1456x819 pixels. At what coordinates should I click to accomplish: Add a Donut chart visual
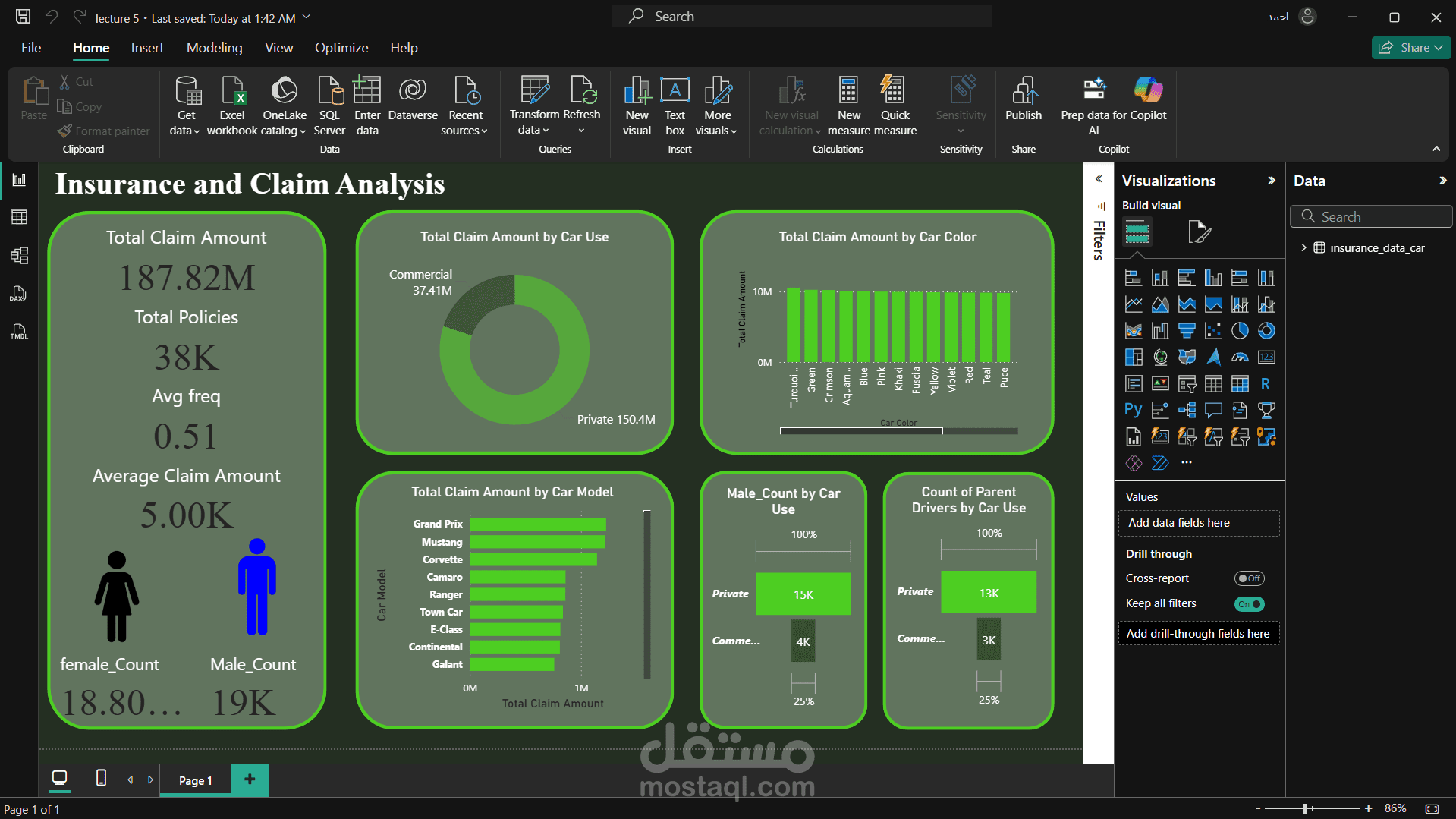1266,331
